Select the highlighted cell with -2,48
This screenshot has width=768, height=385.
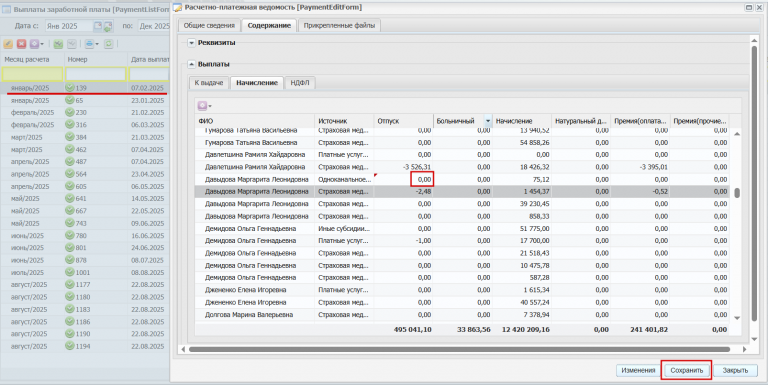(404, 192)
